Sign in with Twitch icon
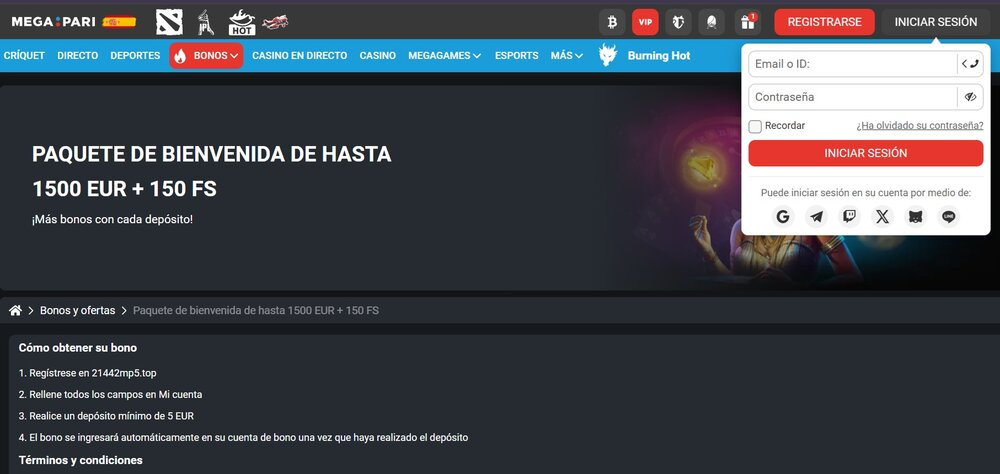Screen dimensions: 1000x474 click(x=849, y=217)
